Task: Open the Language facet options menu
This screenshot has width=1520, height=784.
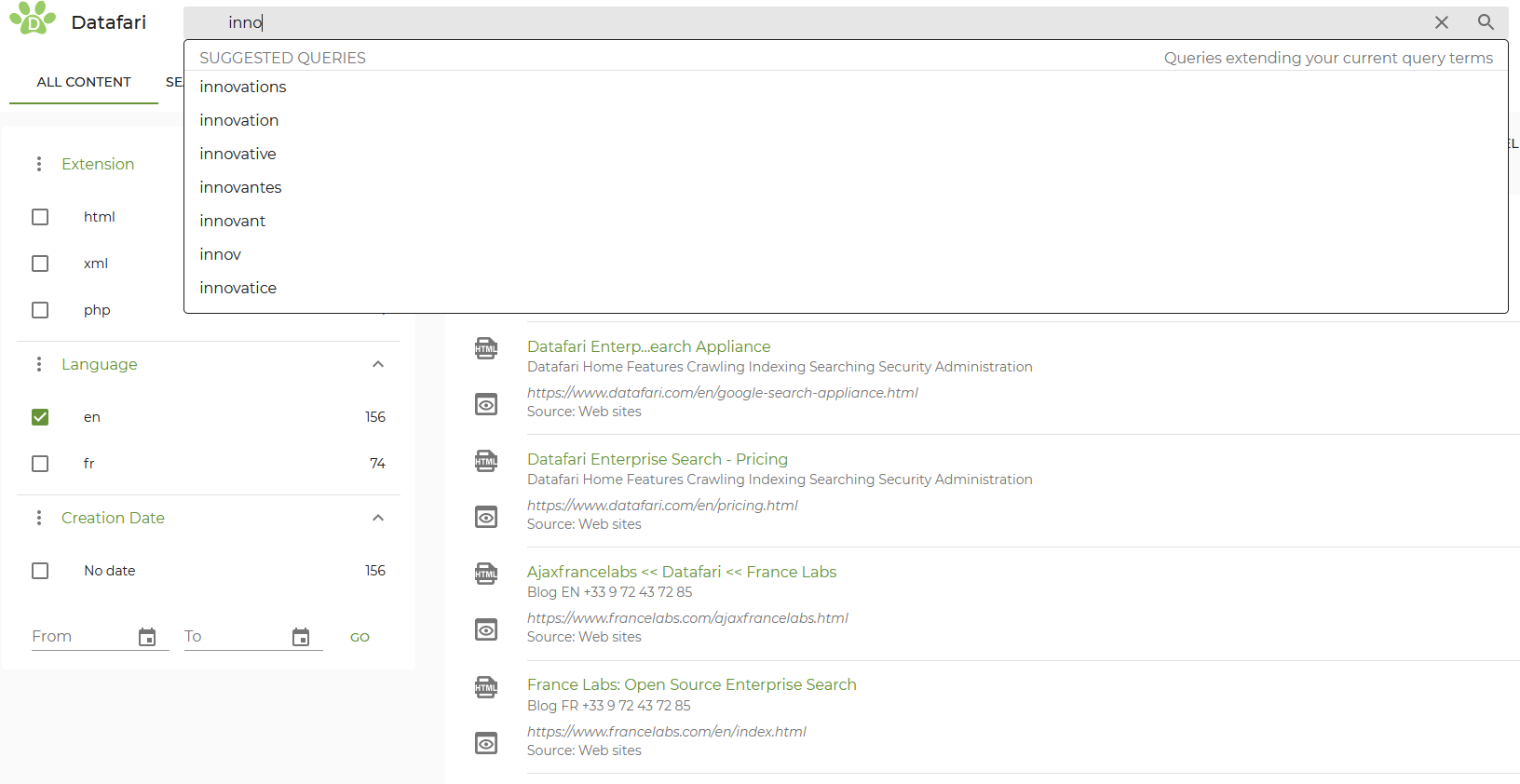Action: [39, 364]
